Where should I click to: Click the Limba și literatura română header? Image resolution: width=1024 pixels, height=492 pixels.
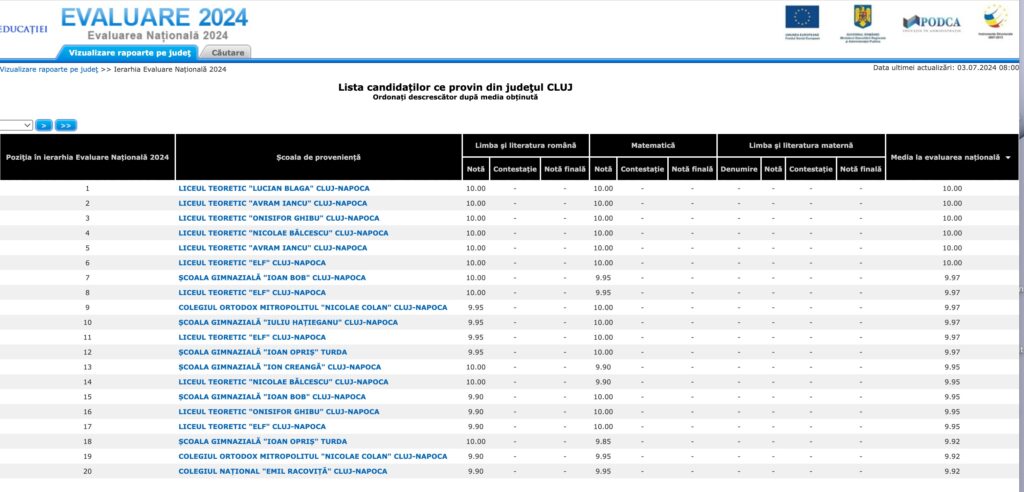click(x=526, y=145)
